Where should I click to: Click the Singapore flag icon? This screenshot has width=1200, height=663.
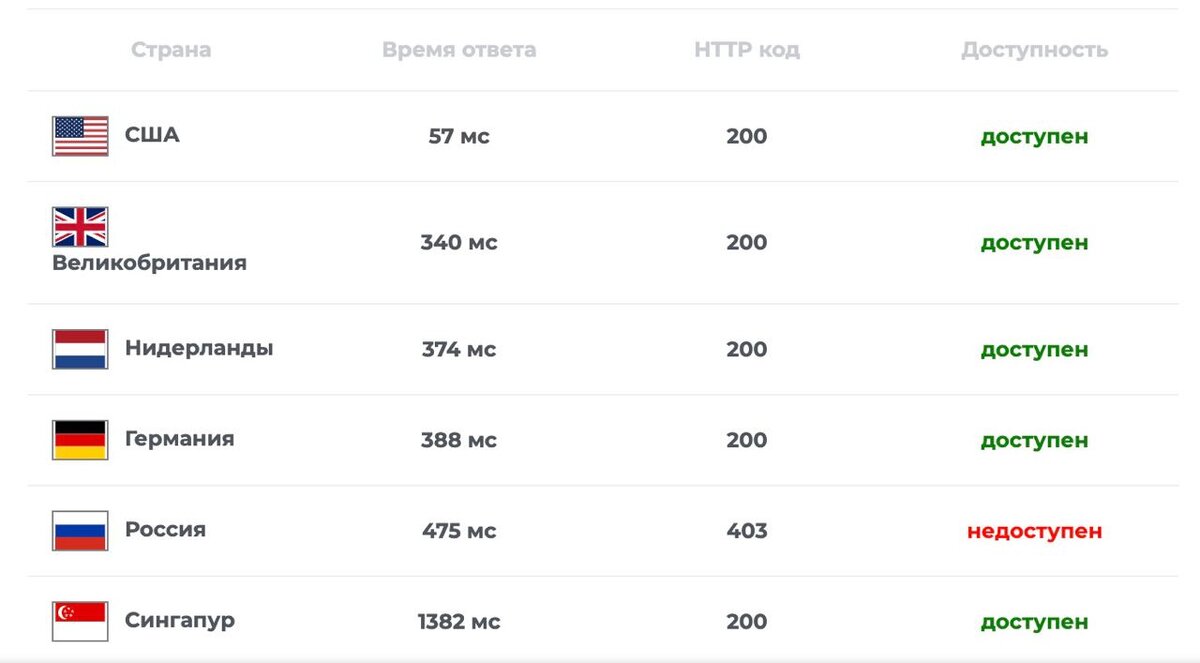click(x=80, y=621)
